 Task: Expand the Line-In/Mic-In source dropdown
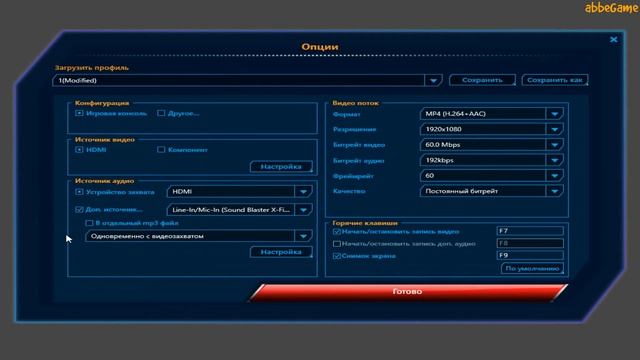303,210
